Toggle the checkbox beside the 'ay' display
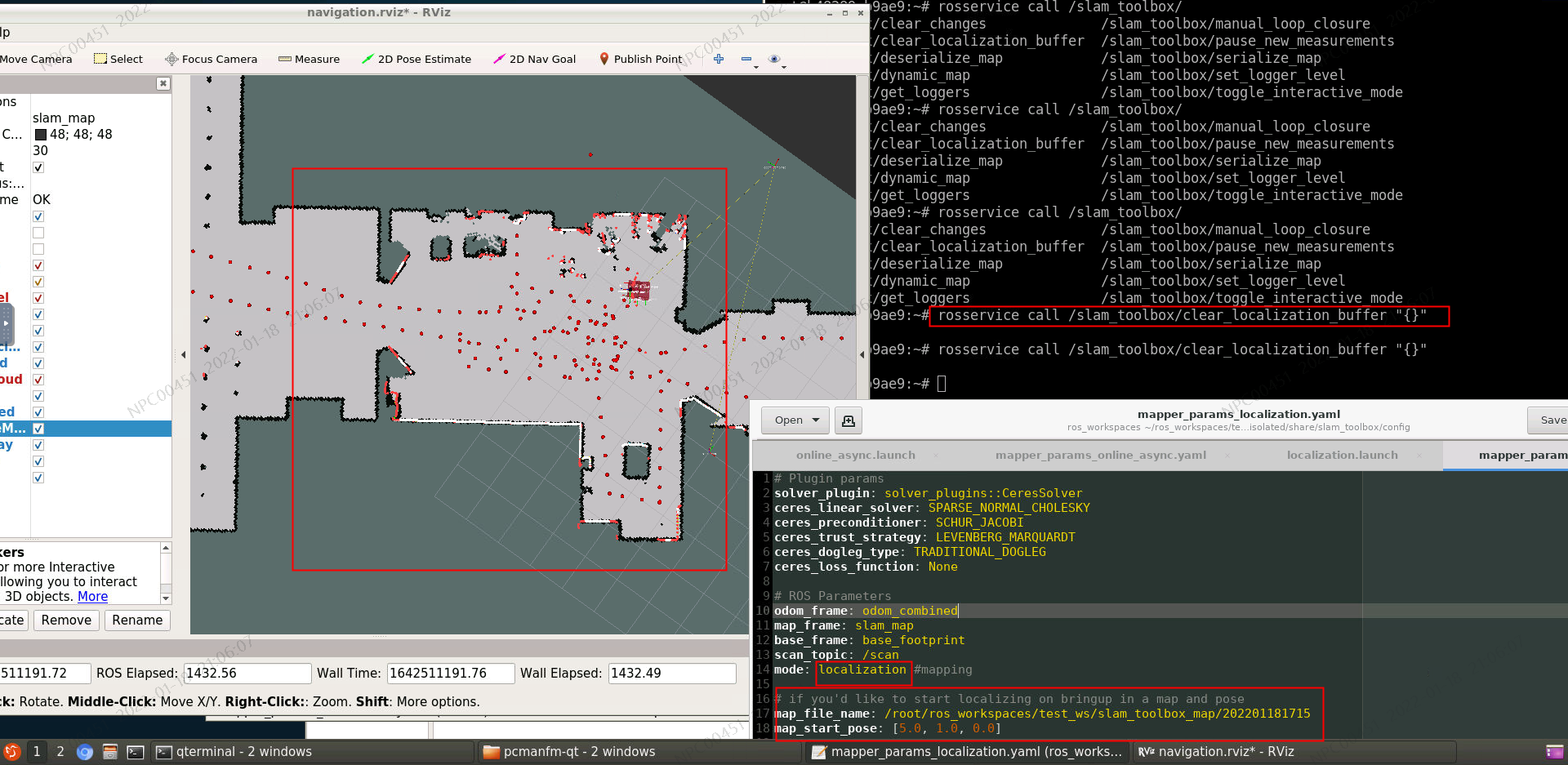 click(x=38, y=445)
